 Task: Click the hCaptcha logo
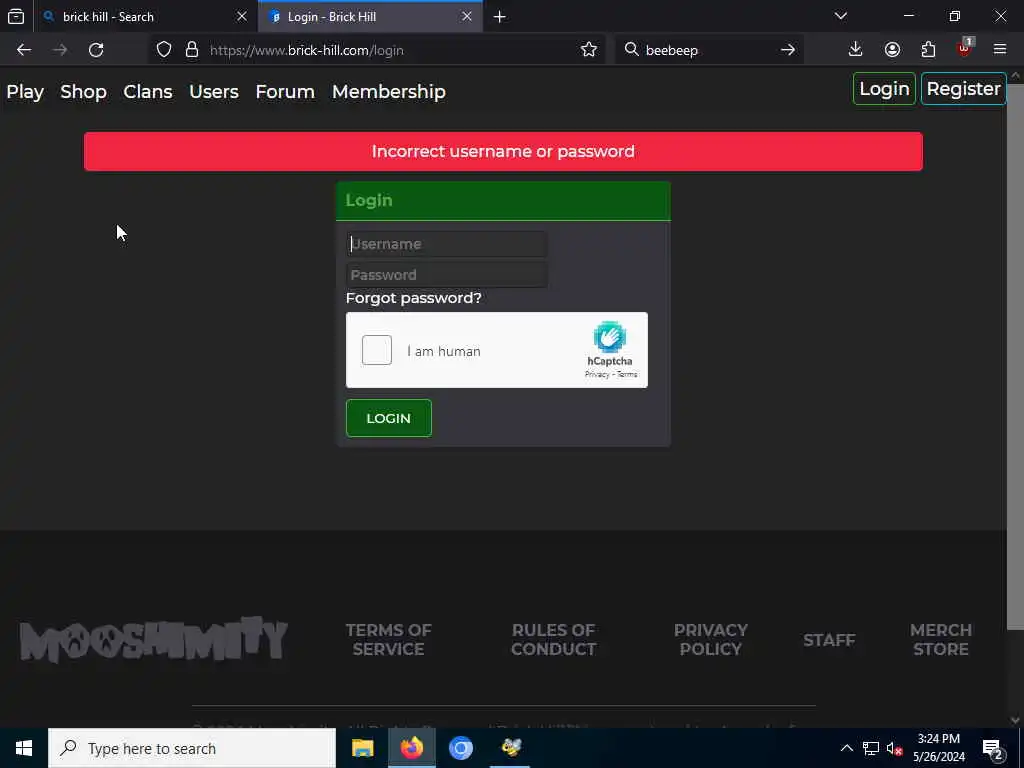[x=609, y=337]
